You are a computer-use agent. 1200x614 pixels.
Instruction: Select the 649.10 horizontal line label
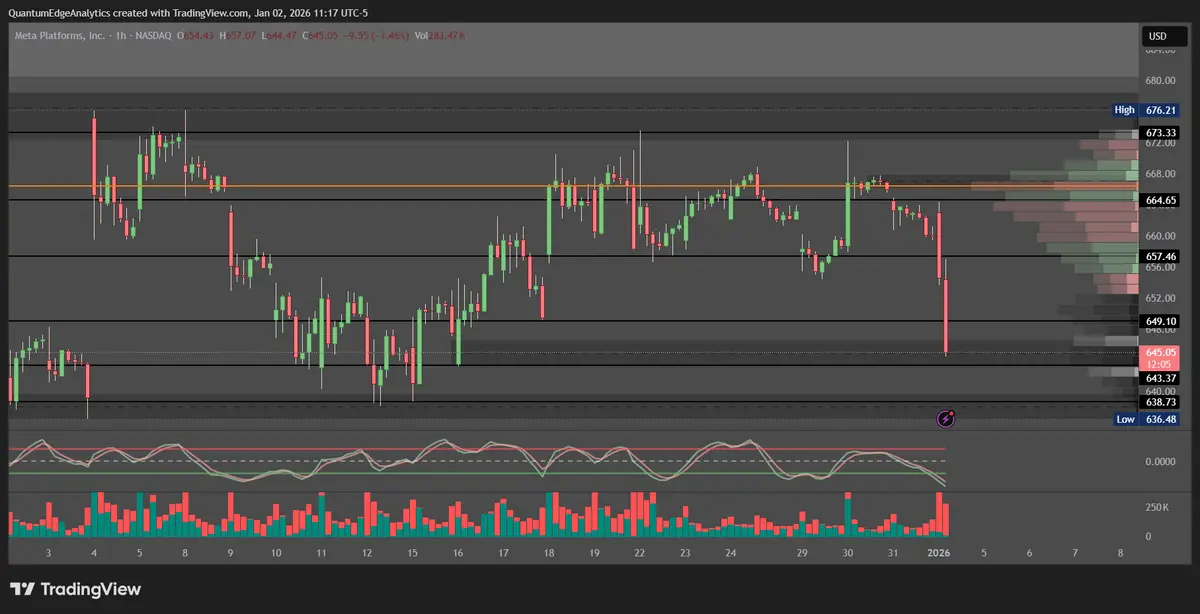[x=1160, y=321]
